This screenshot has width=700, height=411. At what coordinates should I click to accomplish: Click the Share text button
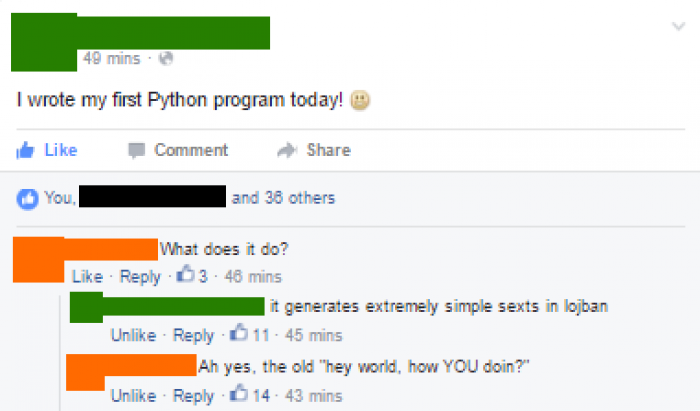tap(328, 150)
